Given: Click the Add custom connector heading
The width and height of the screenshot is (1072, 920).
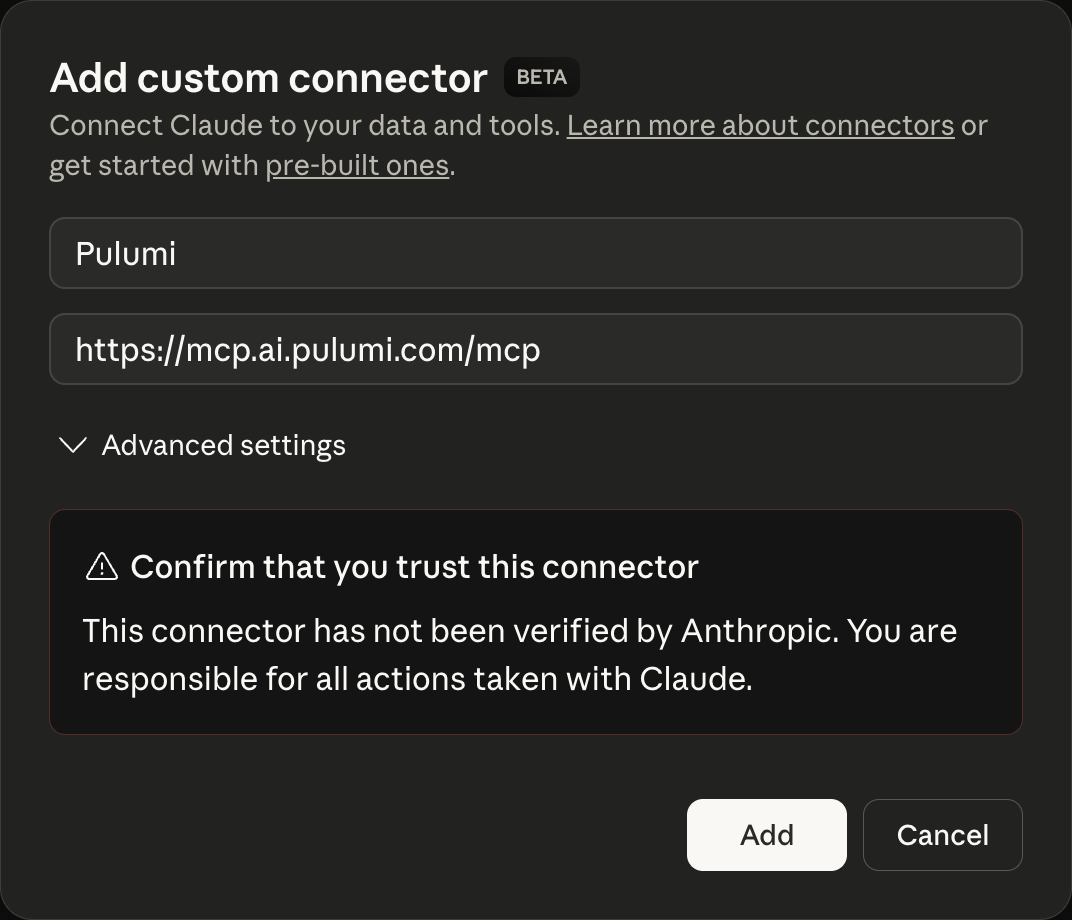Looking at the screenshot, I should click(268, 77).
